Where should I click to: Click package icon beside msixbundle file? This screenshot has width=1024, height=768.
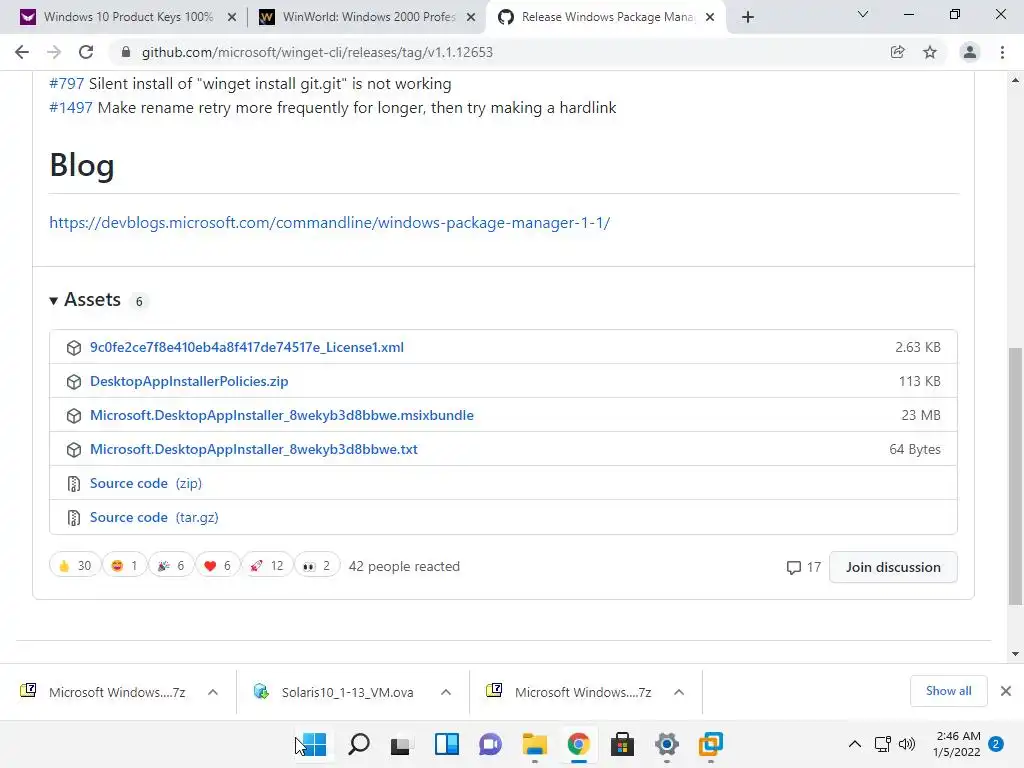coord(74,416)
